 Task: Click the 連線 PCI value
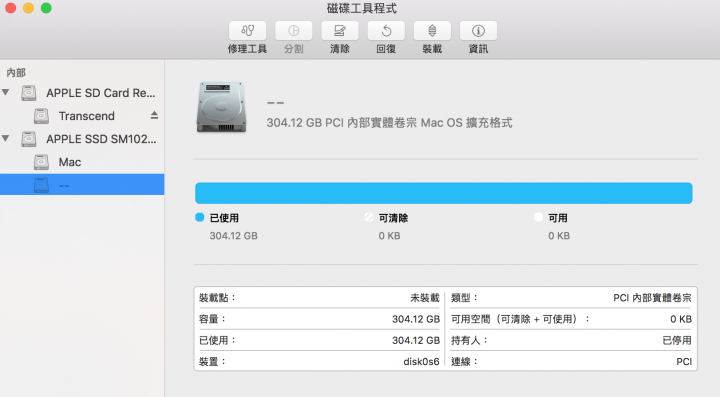684,362
